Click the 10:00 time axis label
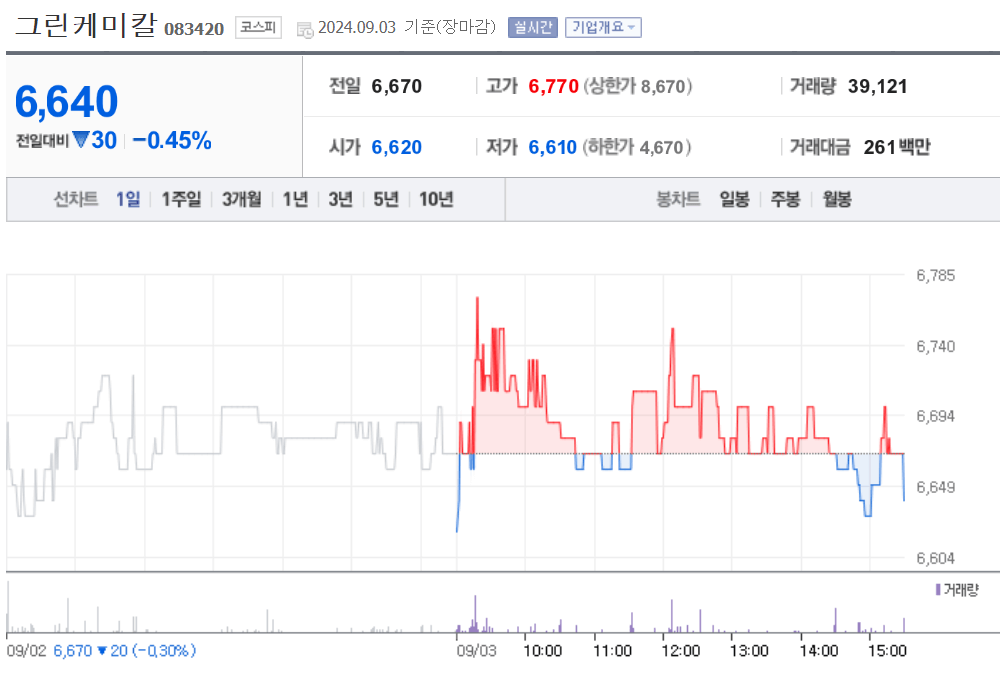Viewport: 1000px width, 689px height. (x=543, y=651)
